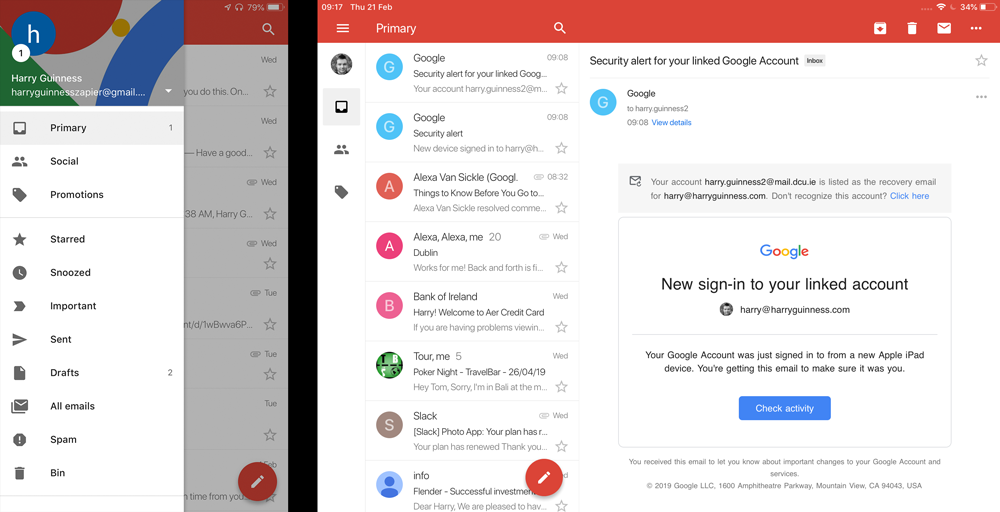1000x512 pixels.
Task: Expand the account switcher arrow in drawer
Action: (x=168, y=91)
